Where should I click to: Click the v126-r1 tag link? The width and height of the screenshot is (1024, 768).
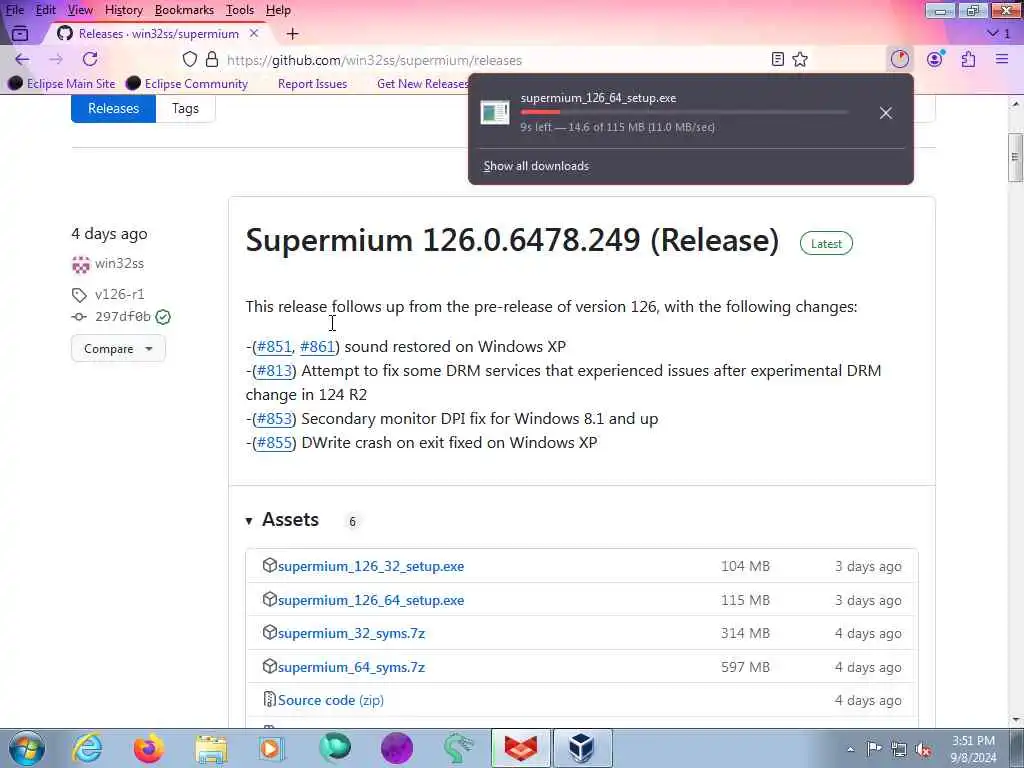click(120, 295)
